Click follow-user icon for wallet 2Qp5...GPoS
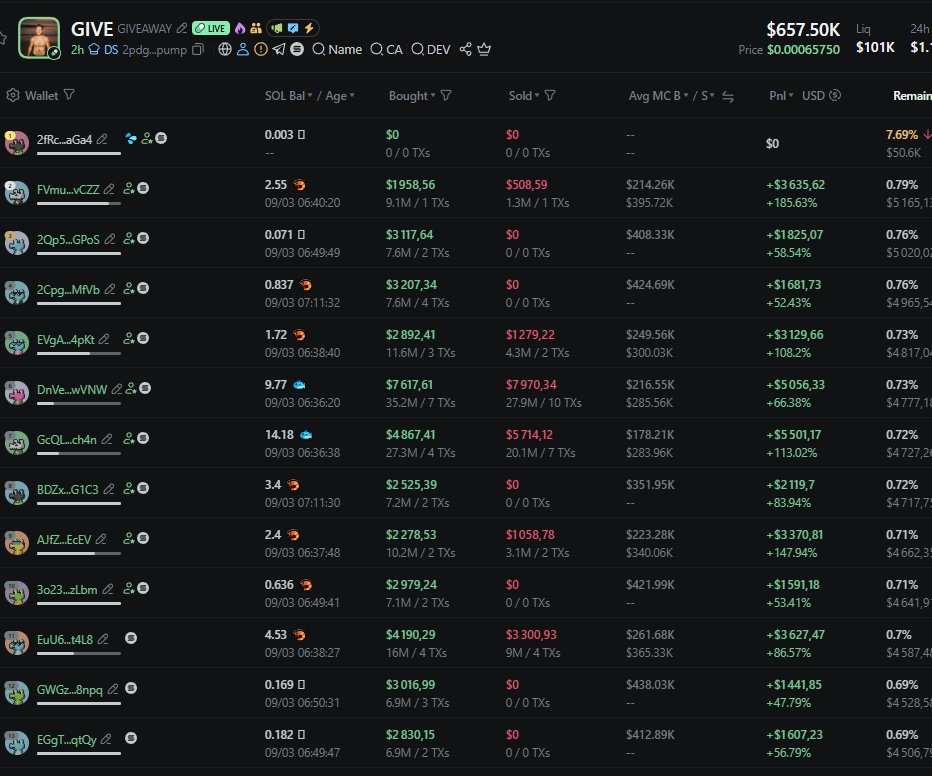This screenshot has width=932, height=776. [x=128, y=238]
